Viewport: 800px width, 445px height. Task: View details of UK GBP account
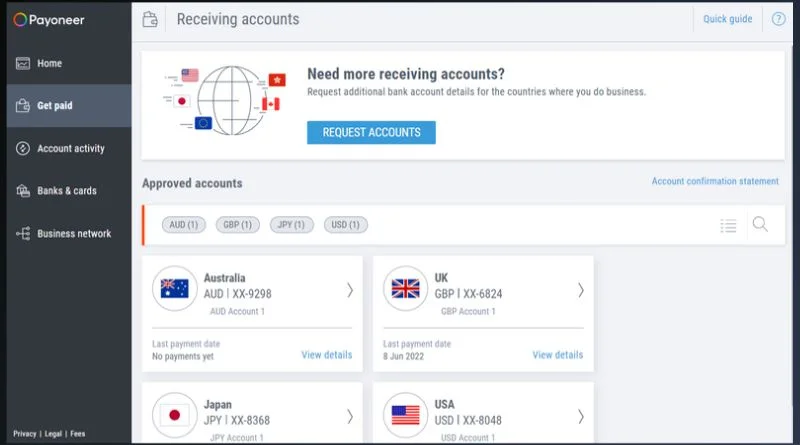point(558,355)
